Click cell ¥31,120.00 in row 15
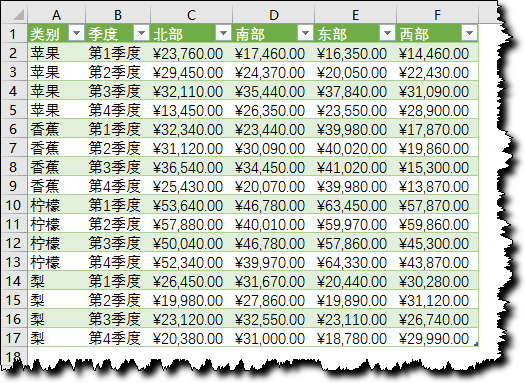The image size is (525, 383). 437,300
